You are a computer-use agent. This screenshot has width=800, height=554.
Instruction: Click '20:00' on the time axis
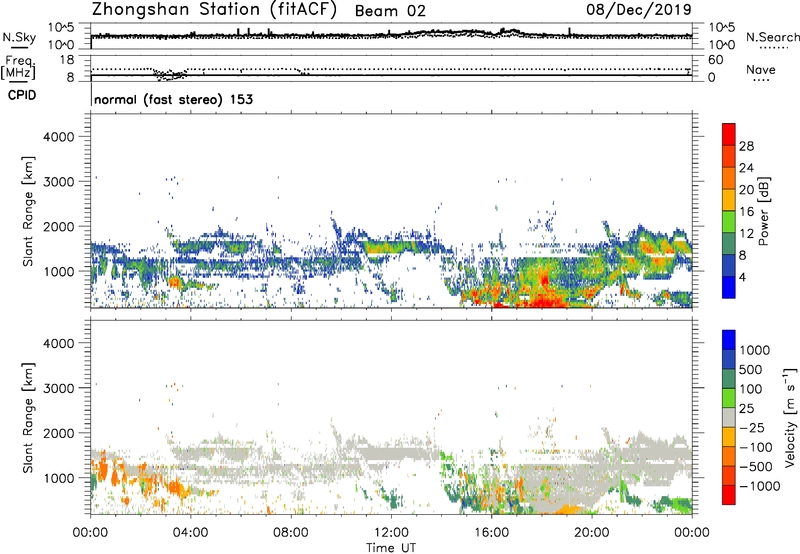click(591, 533)
